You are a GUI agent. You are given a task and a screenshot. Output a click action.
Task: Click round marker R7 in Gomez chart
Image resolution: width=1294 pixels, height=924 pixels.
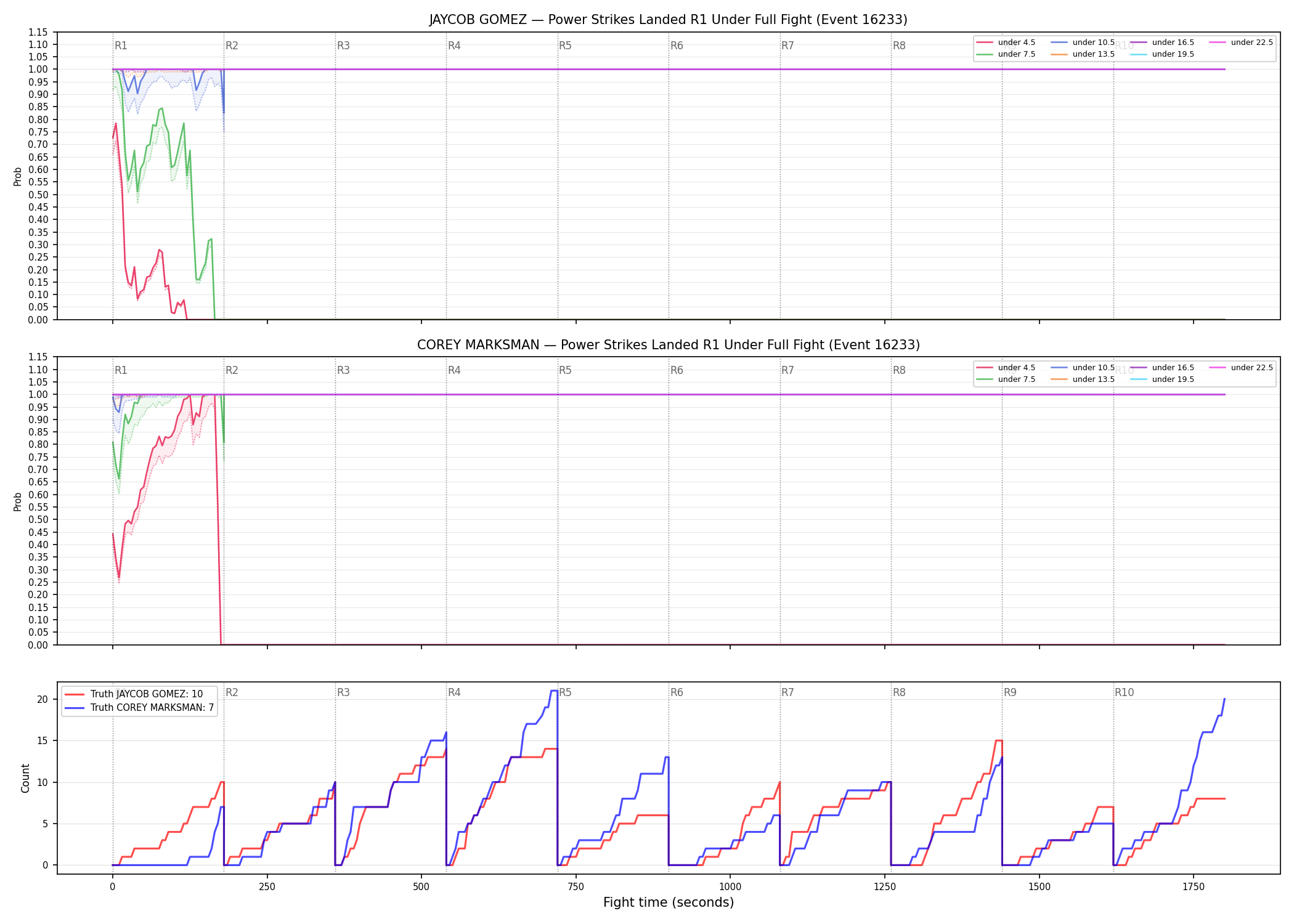(x=787, y=46)
